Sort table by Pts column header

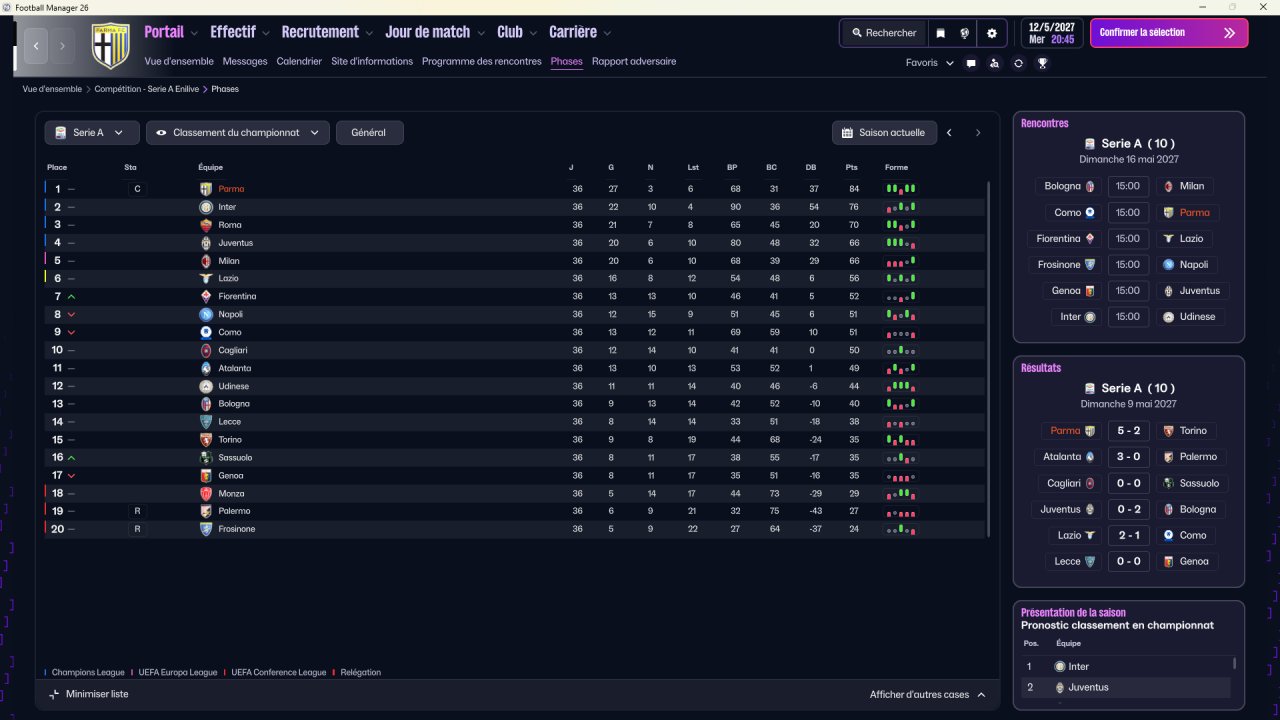(851, 167)
